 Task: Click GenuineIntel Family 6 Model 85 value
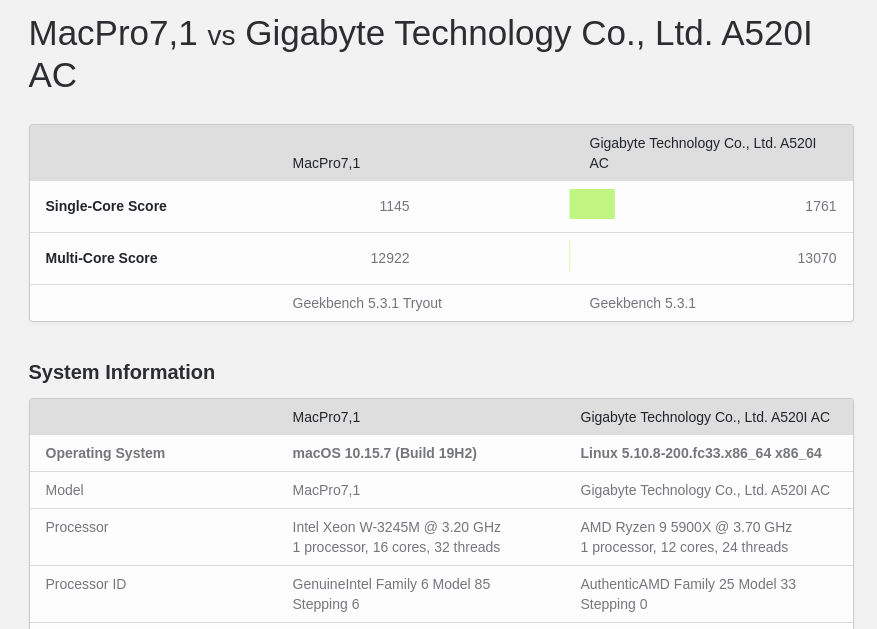click(391, 594)
